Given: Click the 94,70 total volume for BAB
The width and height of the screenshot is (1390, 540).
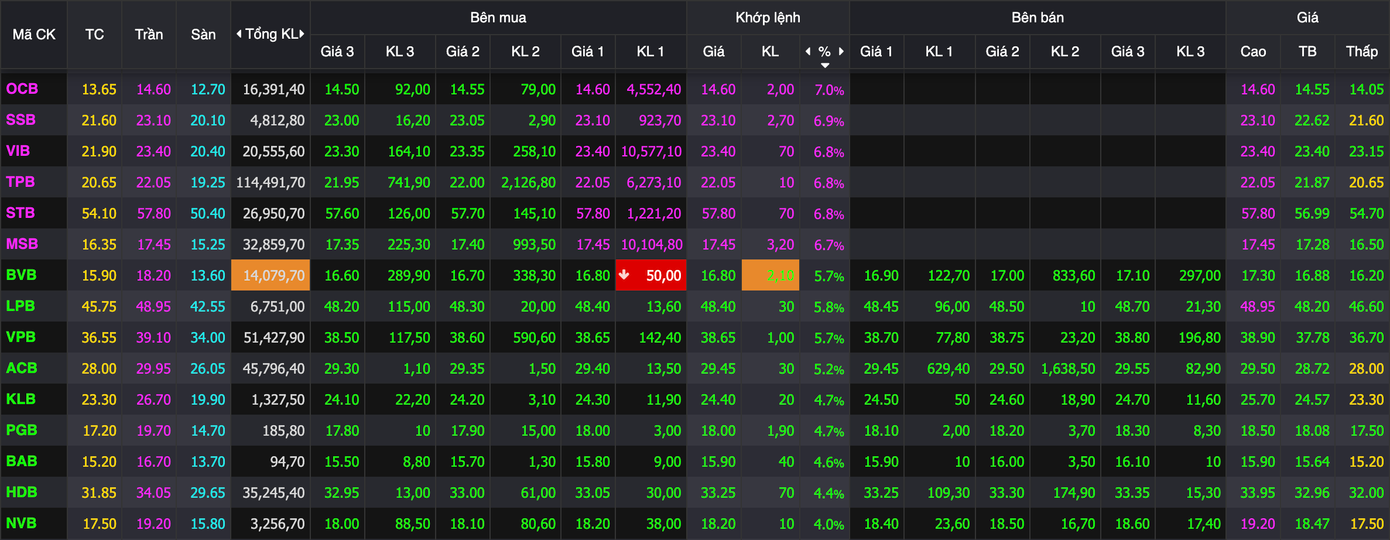Looking at the screenshot, I should [x=288, y=461].
